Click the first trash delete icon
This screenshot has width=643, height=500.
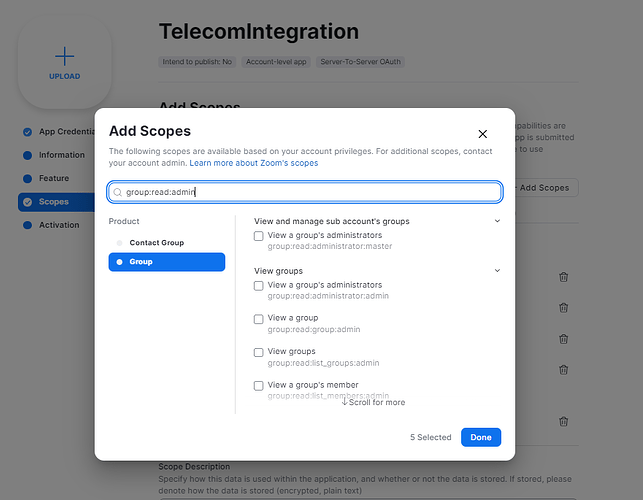pos(564,277)
